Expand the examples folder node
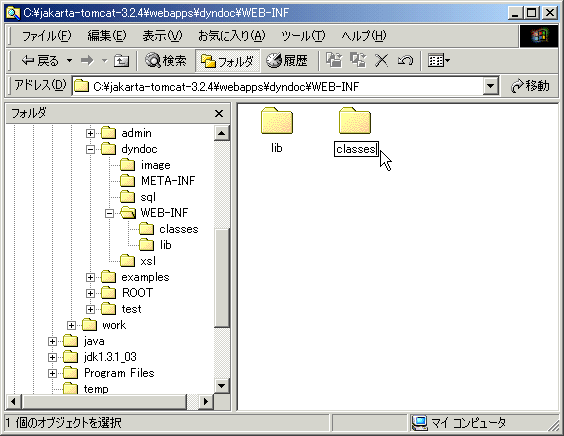Viewport: 564px width, 436px height. (90, 277)
